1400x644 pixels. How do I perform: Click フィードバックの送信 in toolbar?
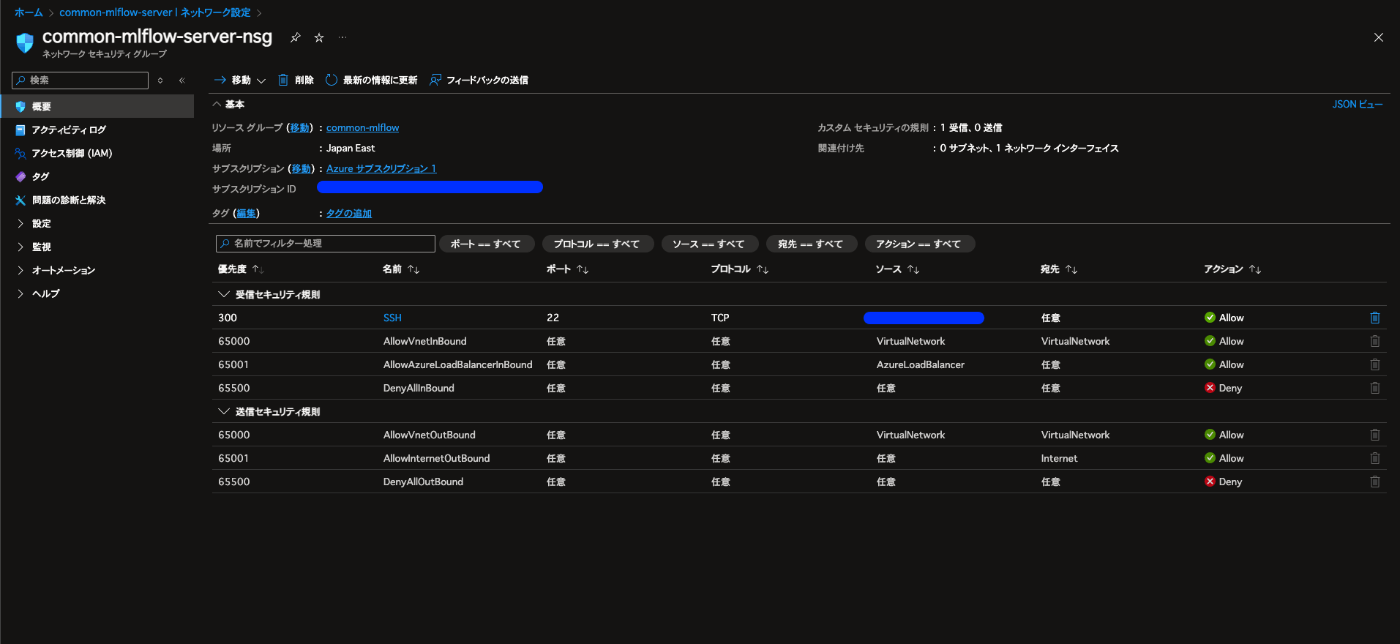tap(478, 80)
